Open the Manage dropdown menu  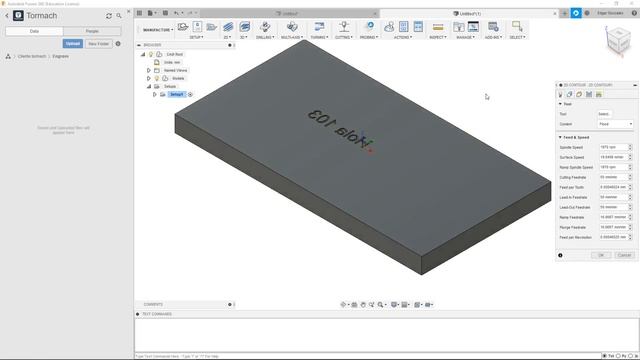[x=466, y=37]
